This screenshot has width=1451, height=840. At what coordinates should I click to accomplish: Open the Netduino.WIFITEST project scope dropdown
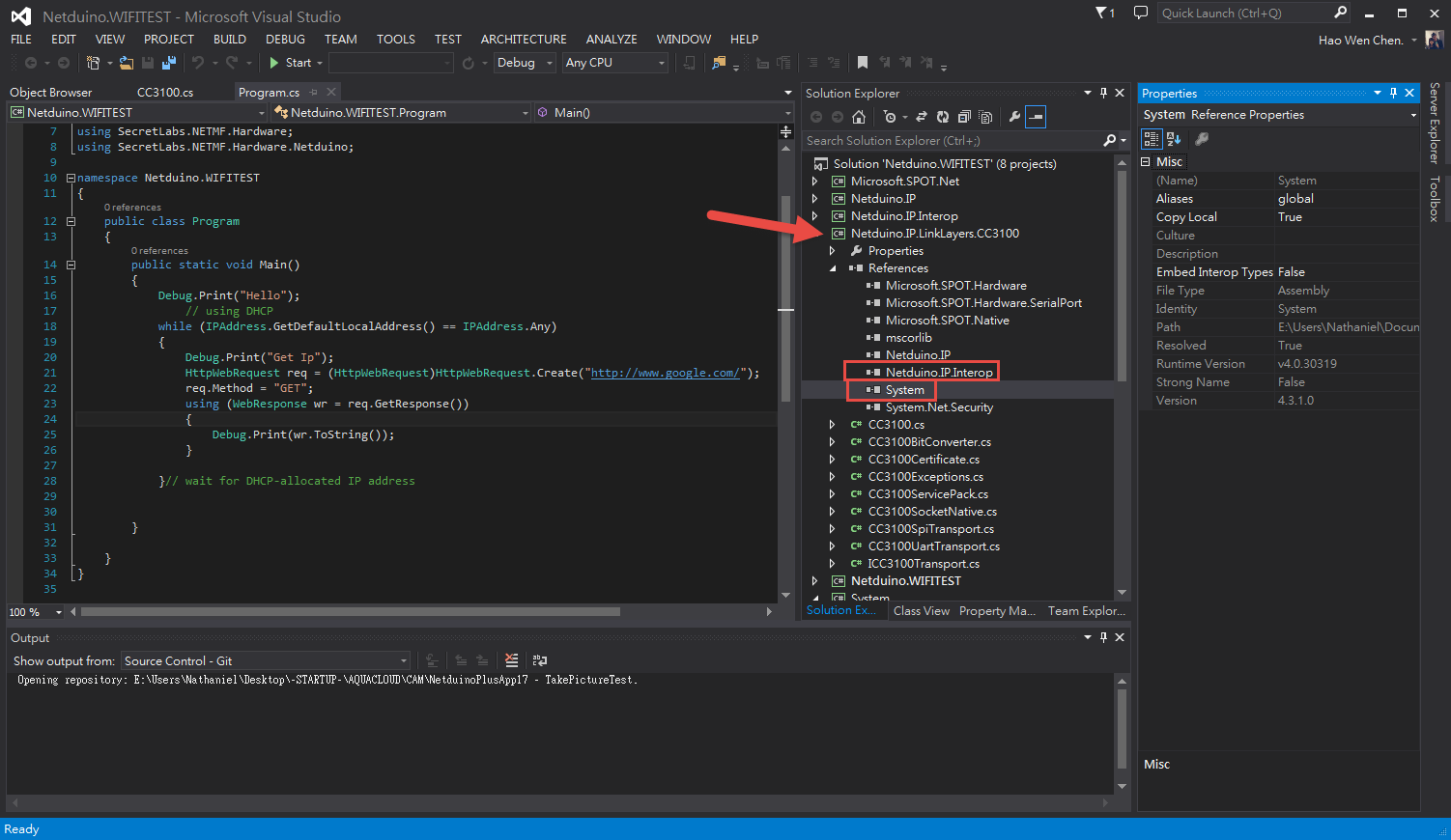click(261, 113)
